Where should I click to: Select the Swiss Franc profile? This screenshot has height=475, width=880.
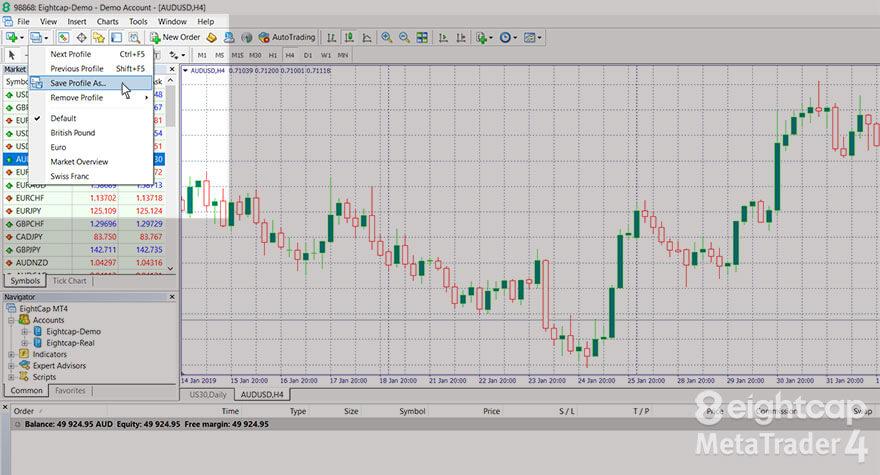(91, 176)
